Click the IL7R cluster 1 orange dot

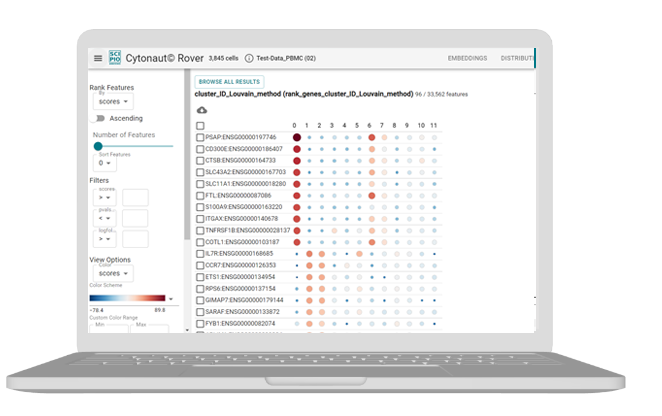pos(309,254)
